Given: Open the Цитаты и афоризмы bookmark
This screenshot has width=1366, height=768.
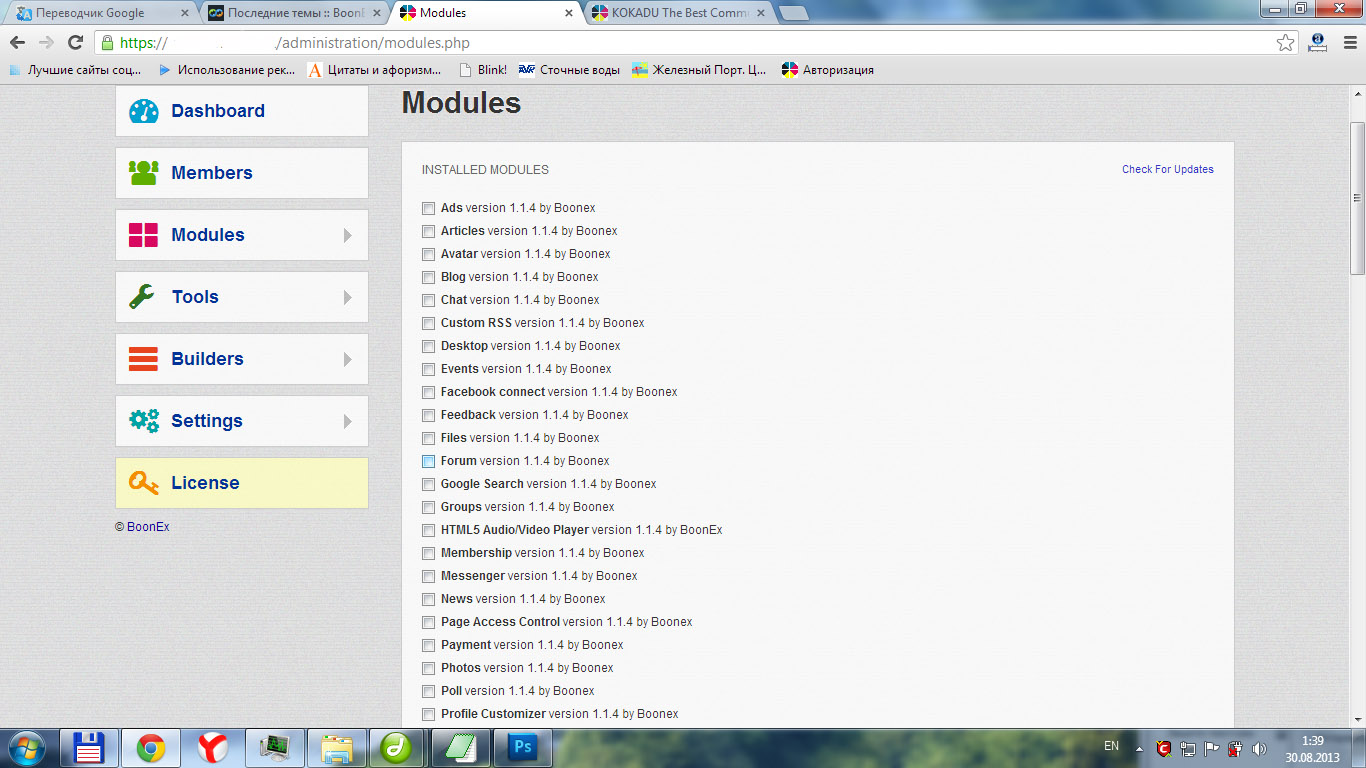Looking at the screenshot, I should click(374, 70).
